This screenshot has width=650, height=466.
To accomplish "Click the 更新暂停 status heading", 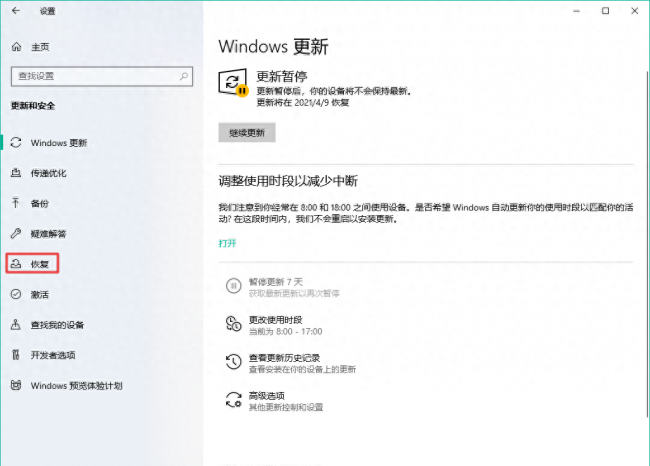I will click(282, 76).
